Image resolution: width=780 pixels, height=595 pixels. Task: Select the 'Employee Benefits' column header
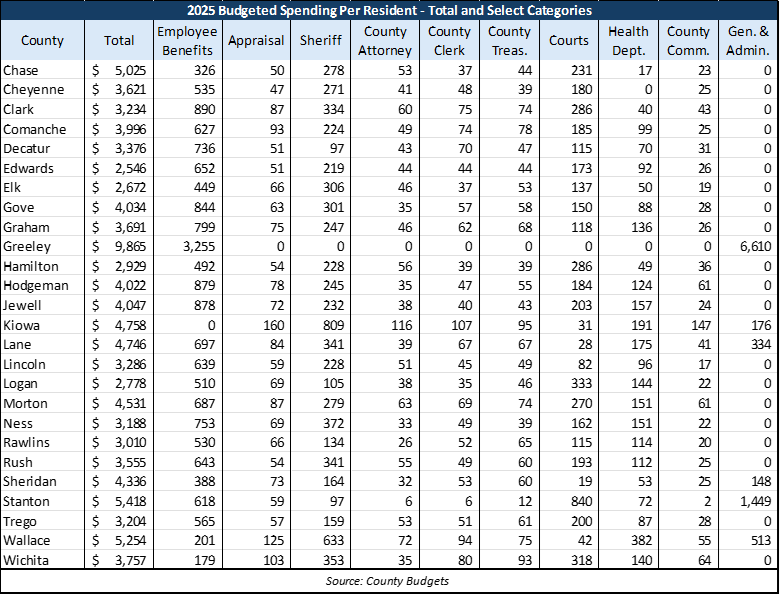pos(186,41)
